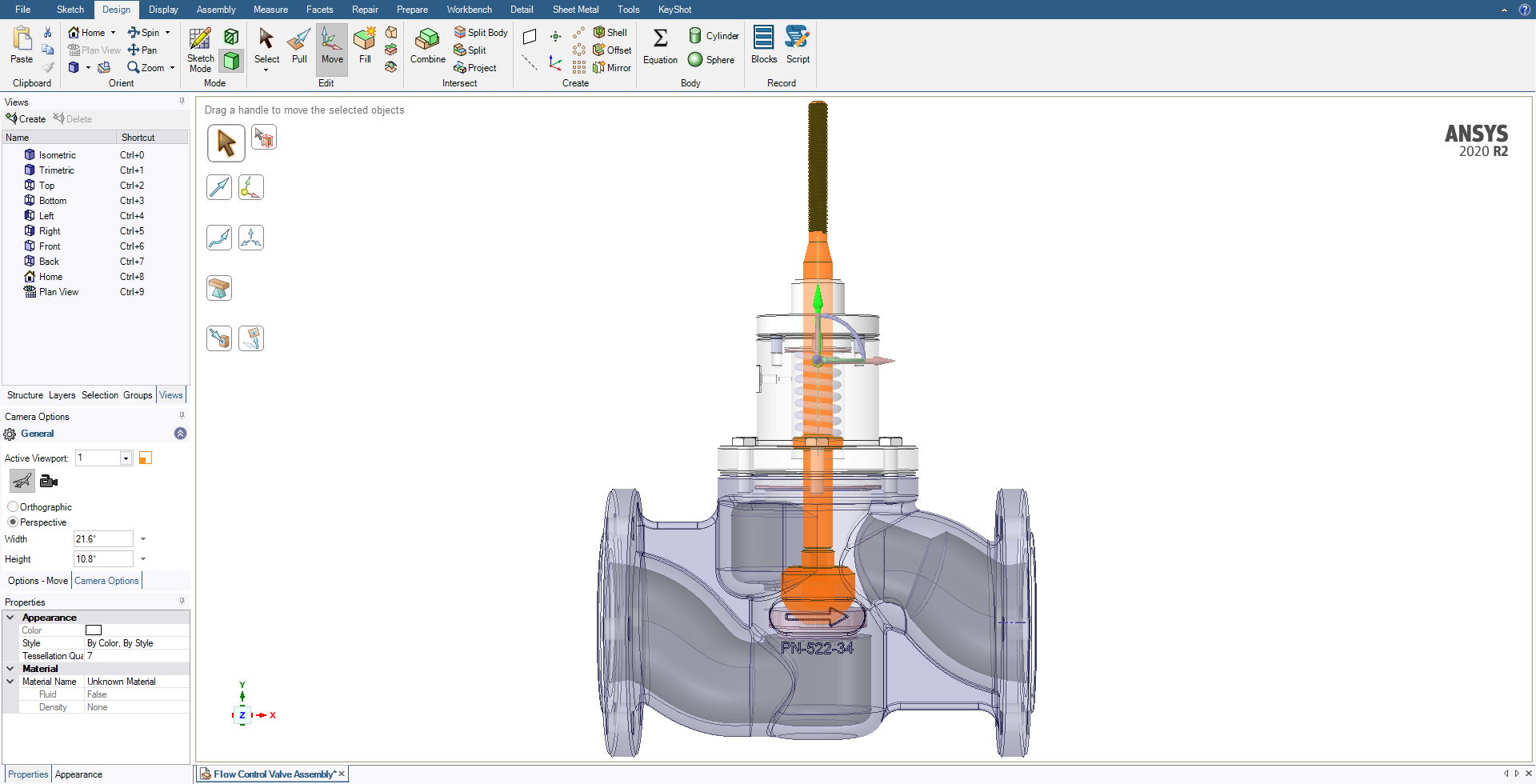Viewport: 1536px width, 784px height.
Task: Click the Shell tool
Action: pos(610,33)
